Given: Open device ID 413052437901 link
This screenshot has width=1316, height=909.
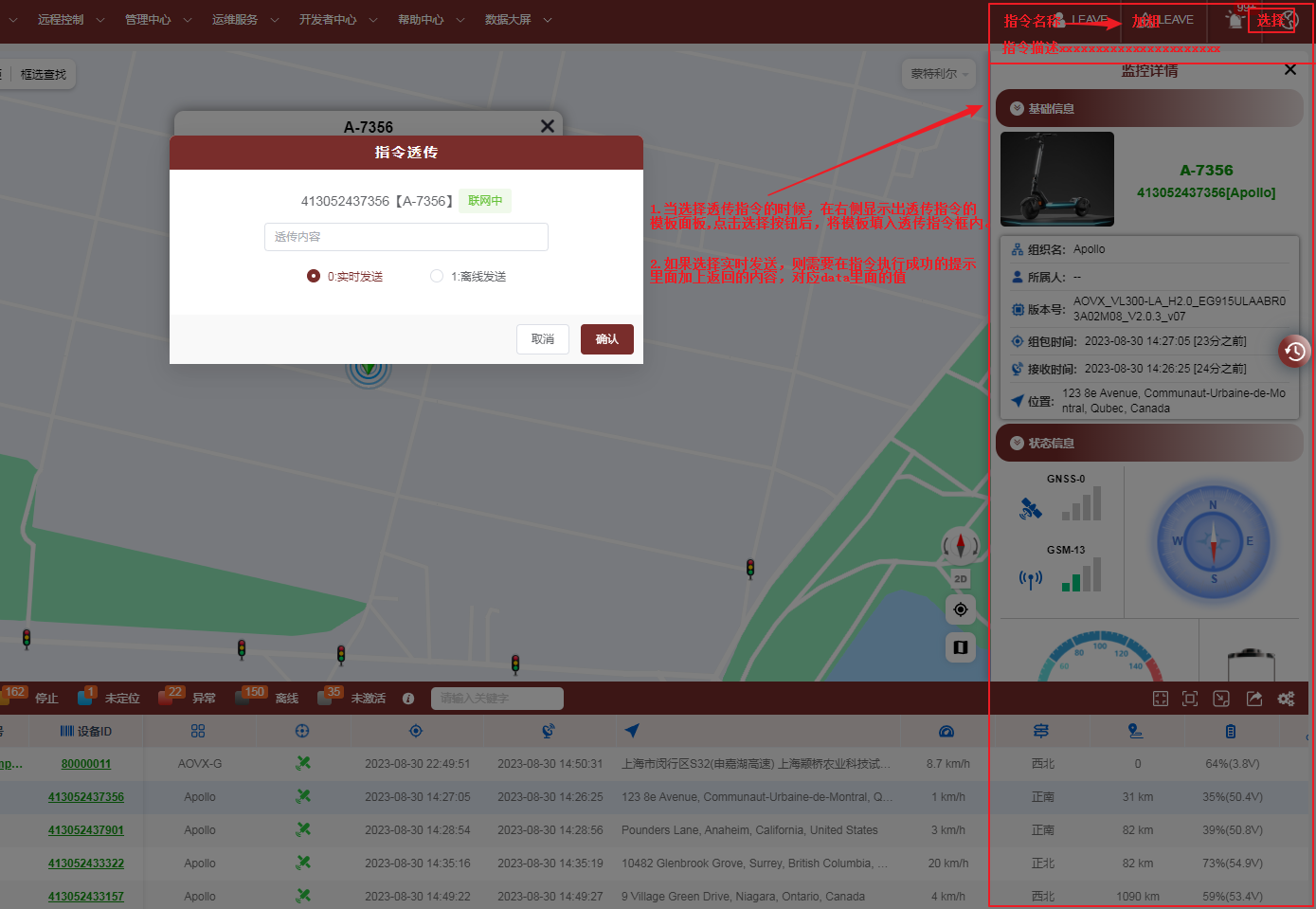Looking at the screenshot, I should (86, 830).
